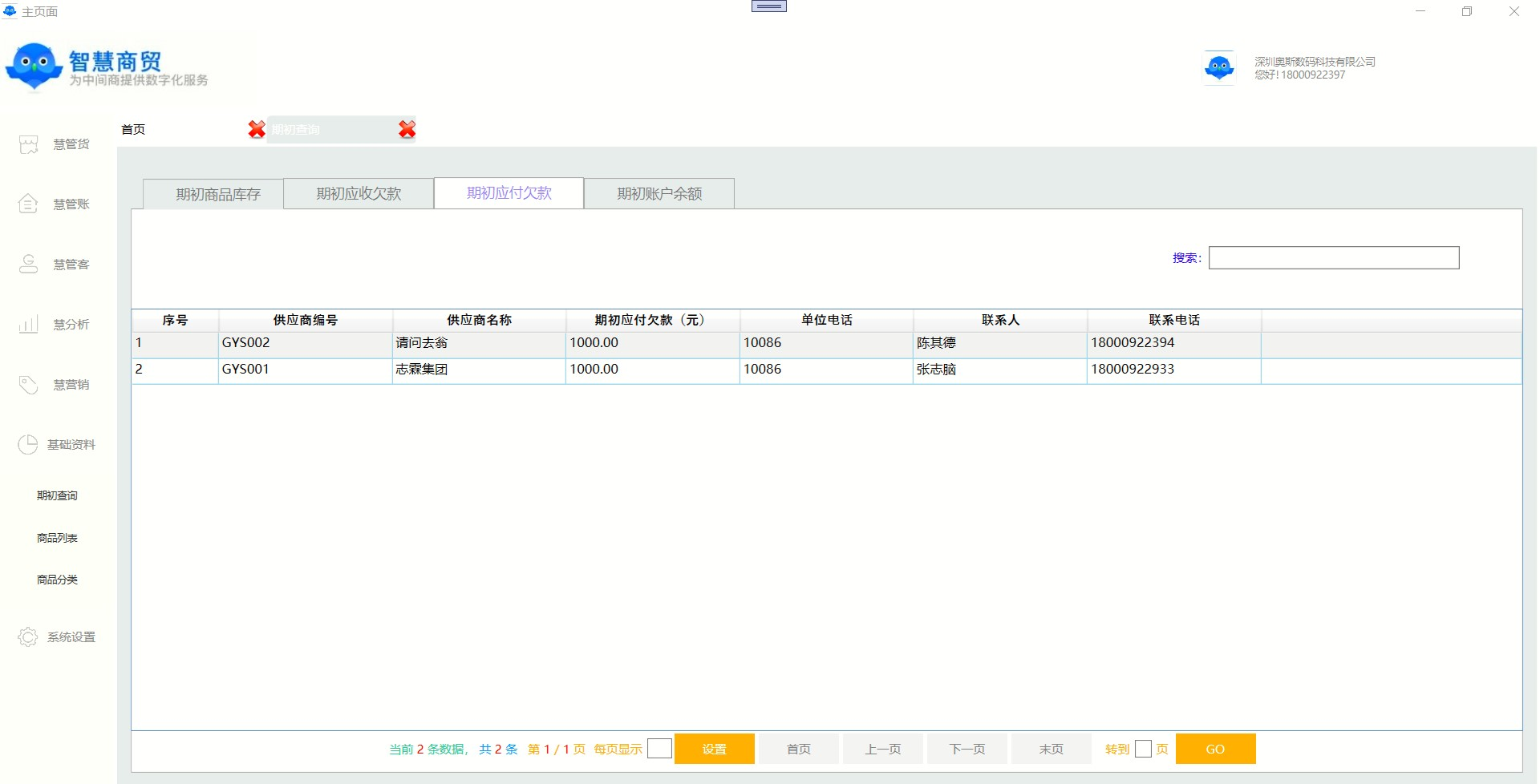Go to previous page with 上一页
This screenshot has width=1540, height=784.
coord(883,749)
